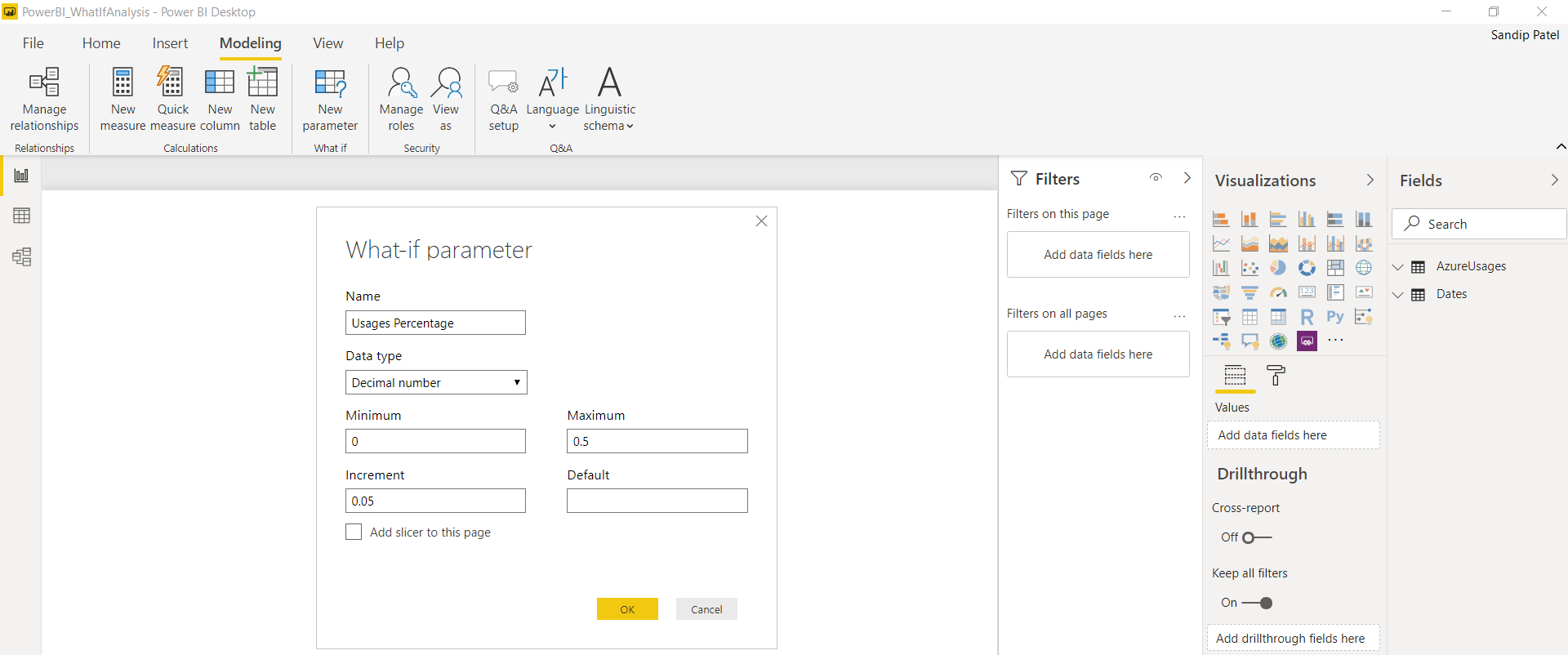
Task: Pick the donut chart visual
Action: point(1307,268)
